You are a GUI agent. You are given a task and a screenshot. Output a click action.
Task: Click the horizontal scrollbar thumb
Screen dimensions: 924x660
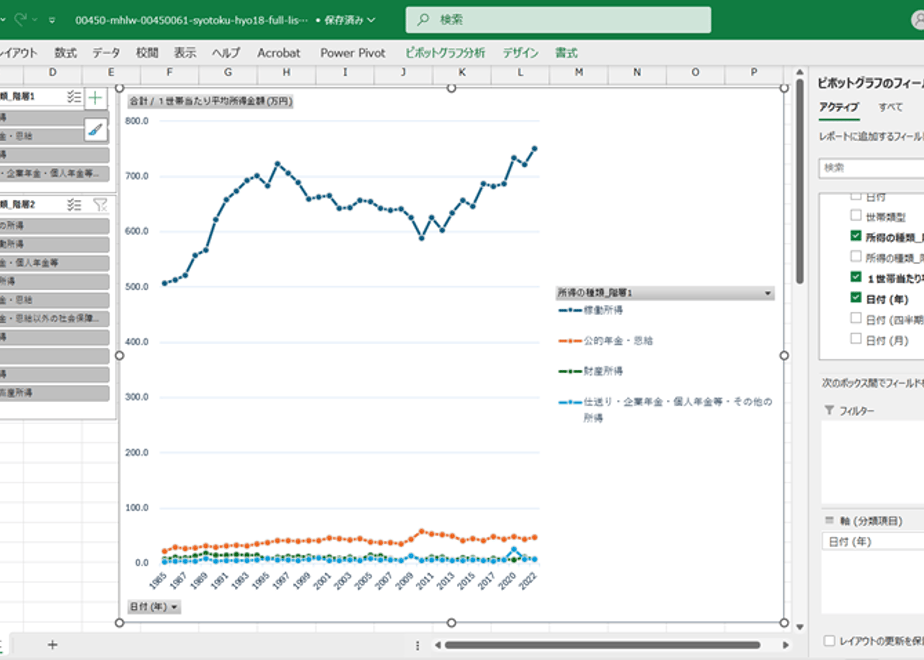click(x=602, y=645)
